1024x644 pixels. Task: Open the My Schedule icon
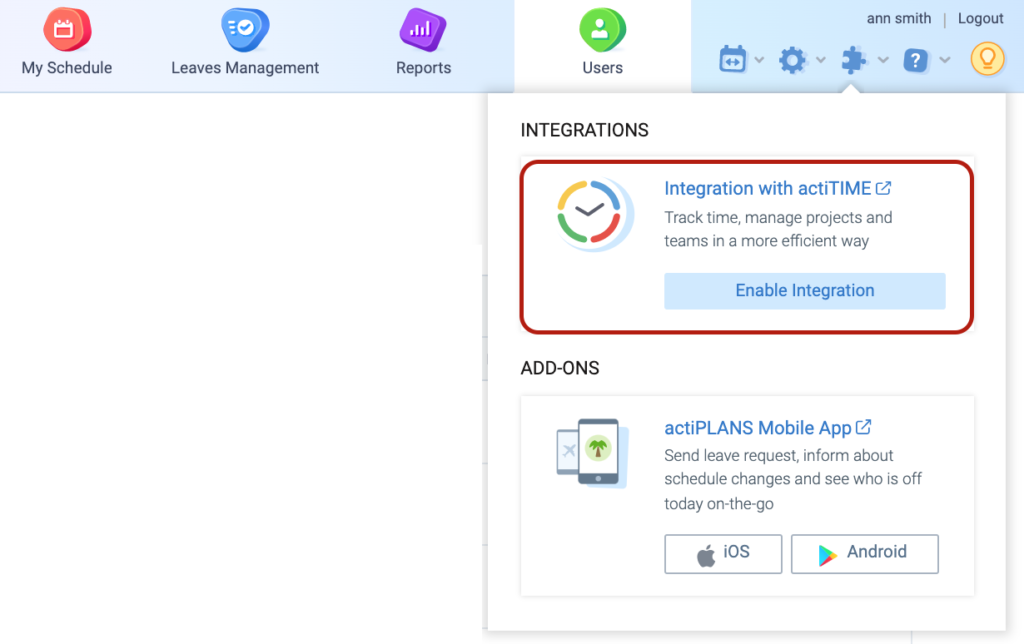point(66,28)
